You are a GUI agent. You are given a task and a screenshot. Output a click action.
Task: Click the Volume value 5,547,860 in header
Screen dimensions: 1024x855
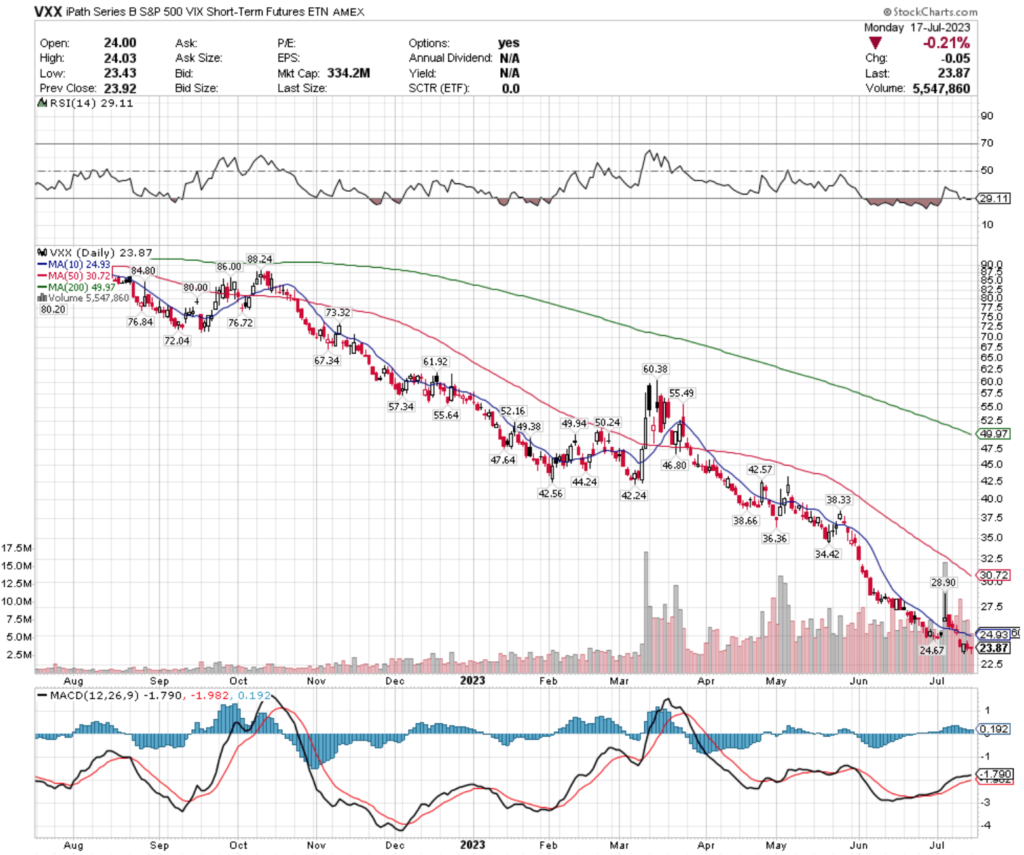click(x=941, y=88)
